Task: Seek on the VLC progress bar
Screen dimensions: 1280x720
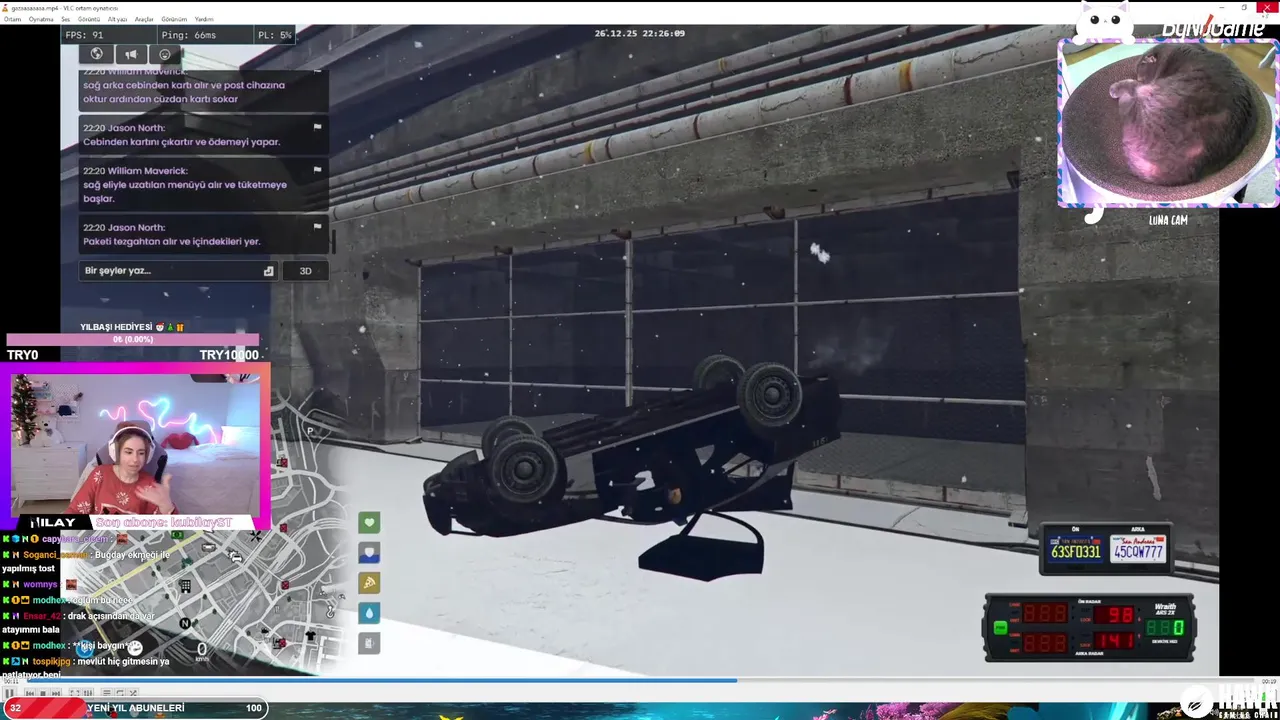Action: coord(640,681)
